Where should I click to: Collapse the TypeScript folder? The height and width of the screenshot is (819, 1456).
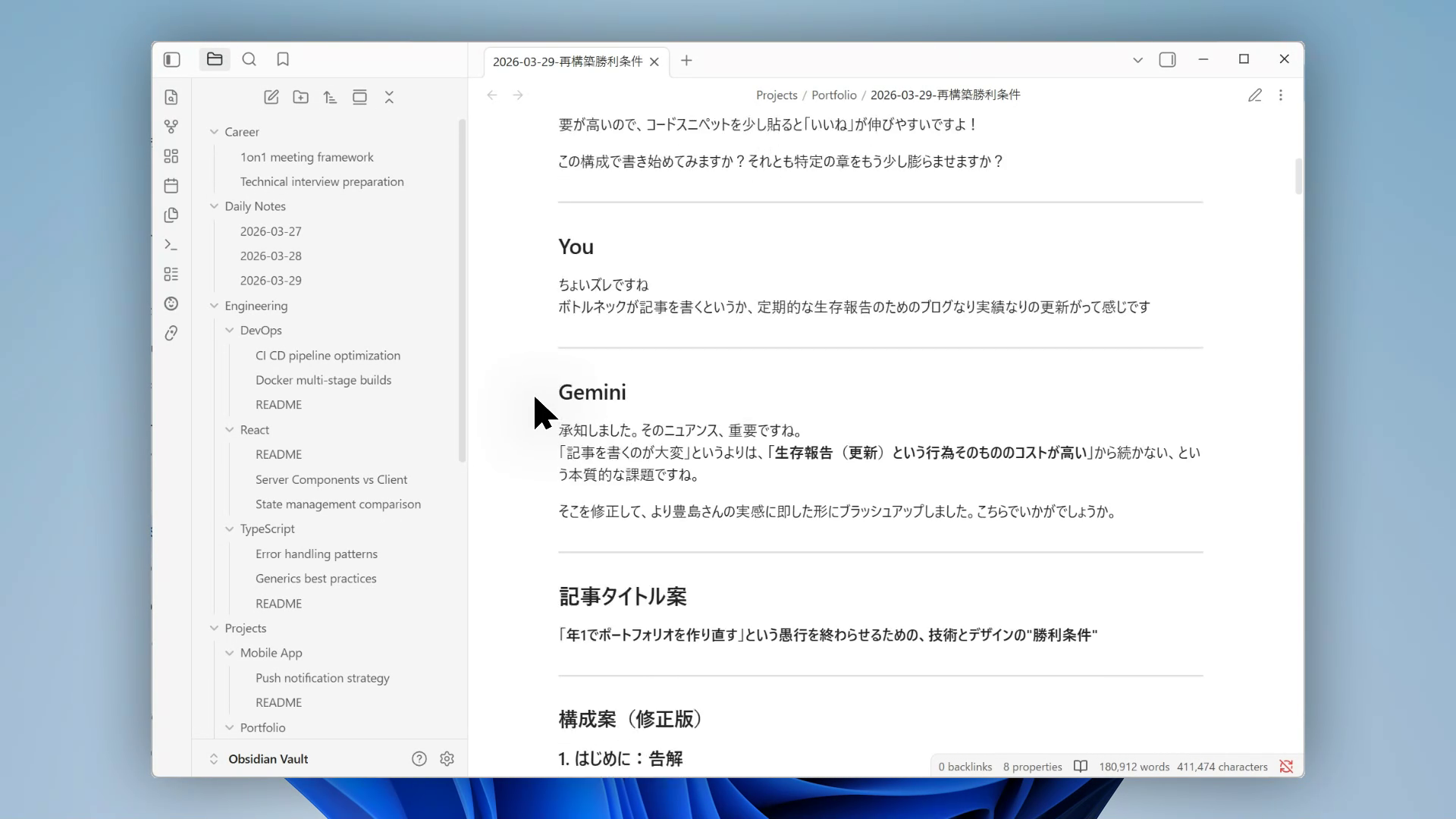click(230, 529)
